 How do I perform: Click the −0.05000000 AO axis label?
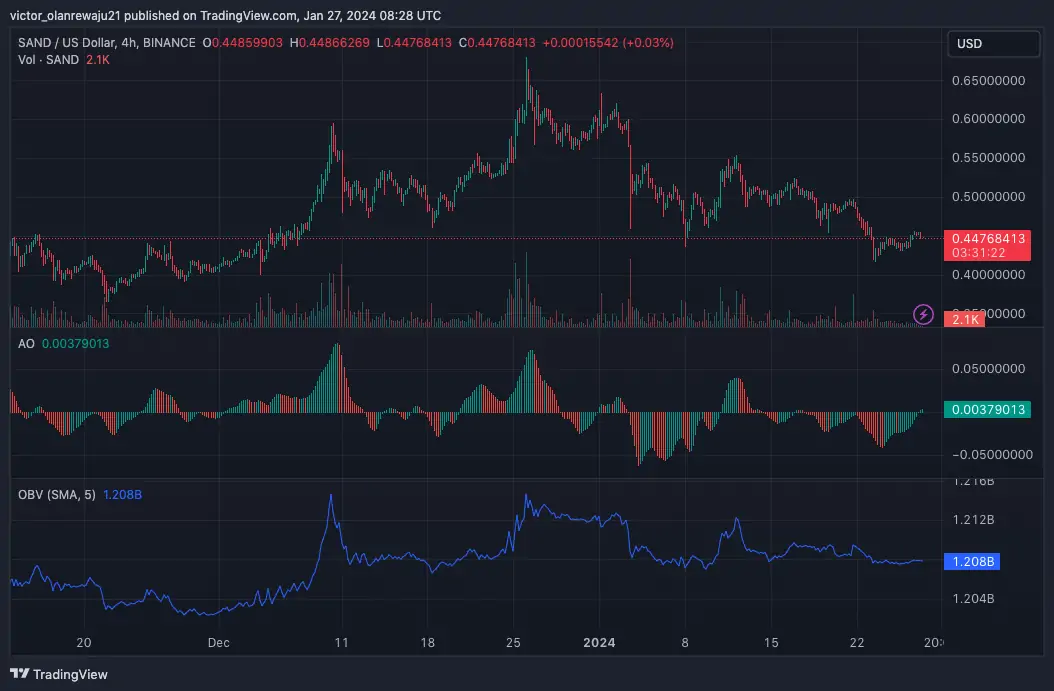pyautogui.click(x=992, y=455)
